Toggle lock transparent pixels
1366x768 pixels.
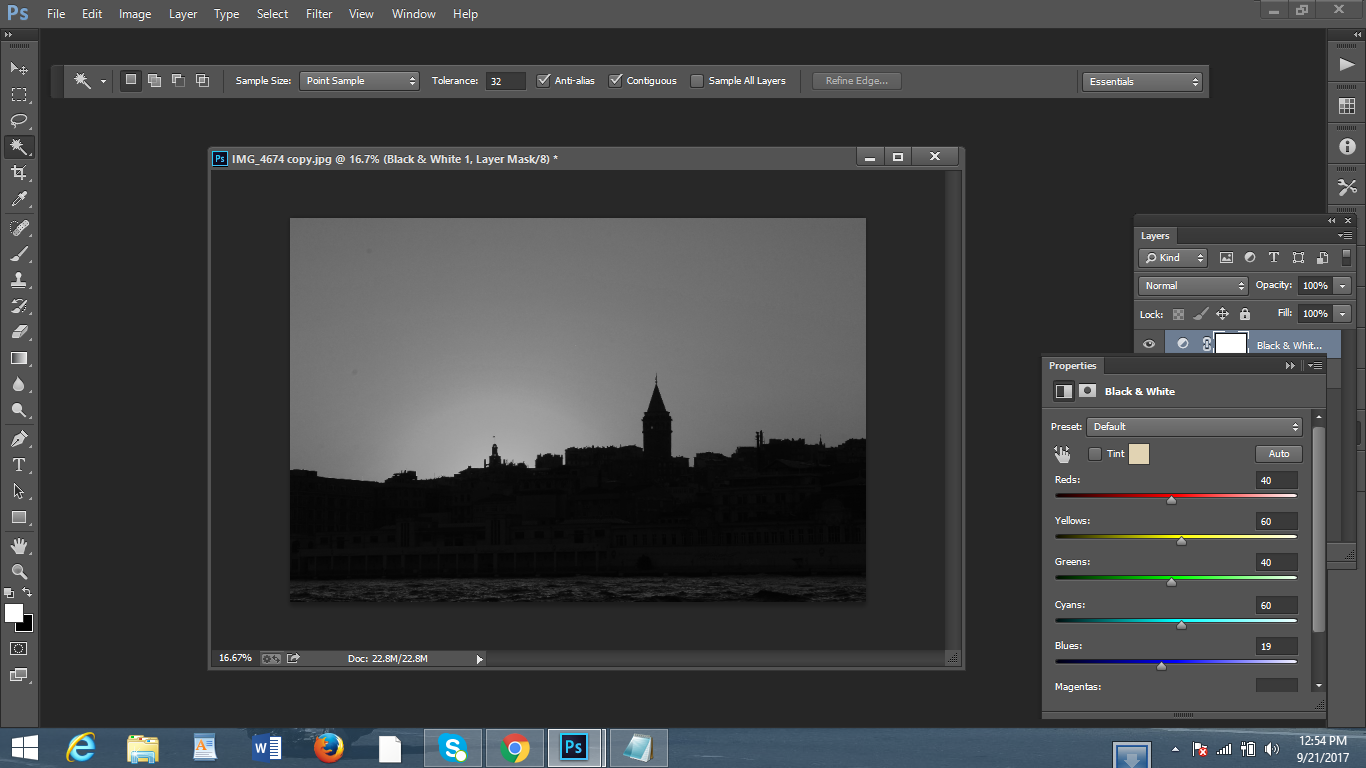click(1178, 314)
